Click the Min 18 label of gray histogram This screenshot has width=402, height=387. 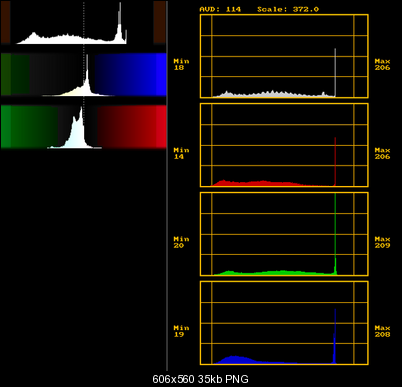point(181,64)
